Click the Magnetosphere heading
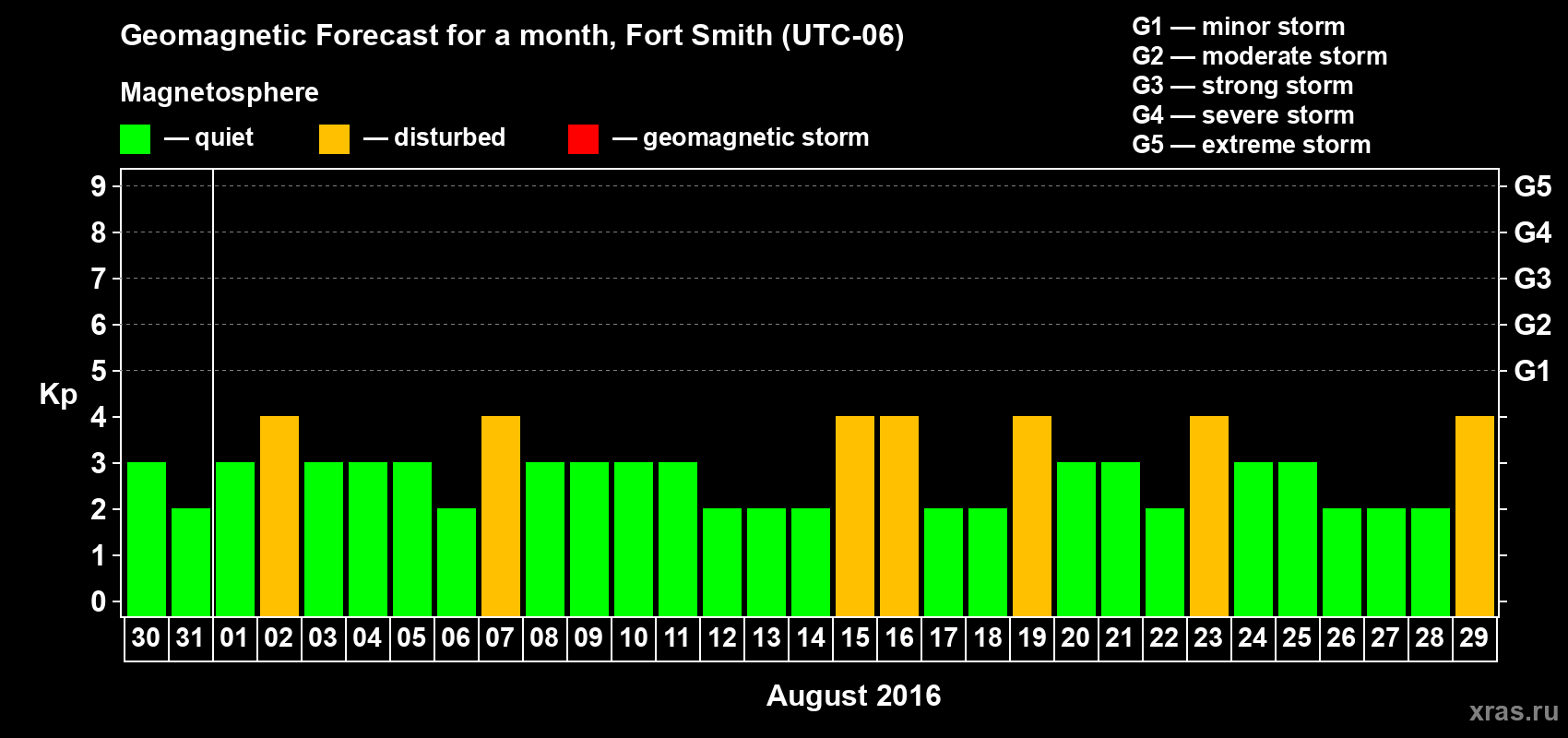The width and height of the screenshot is (1568, 738). point(220,92)
